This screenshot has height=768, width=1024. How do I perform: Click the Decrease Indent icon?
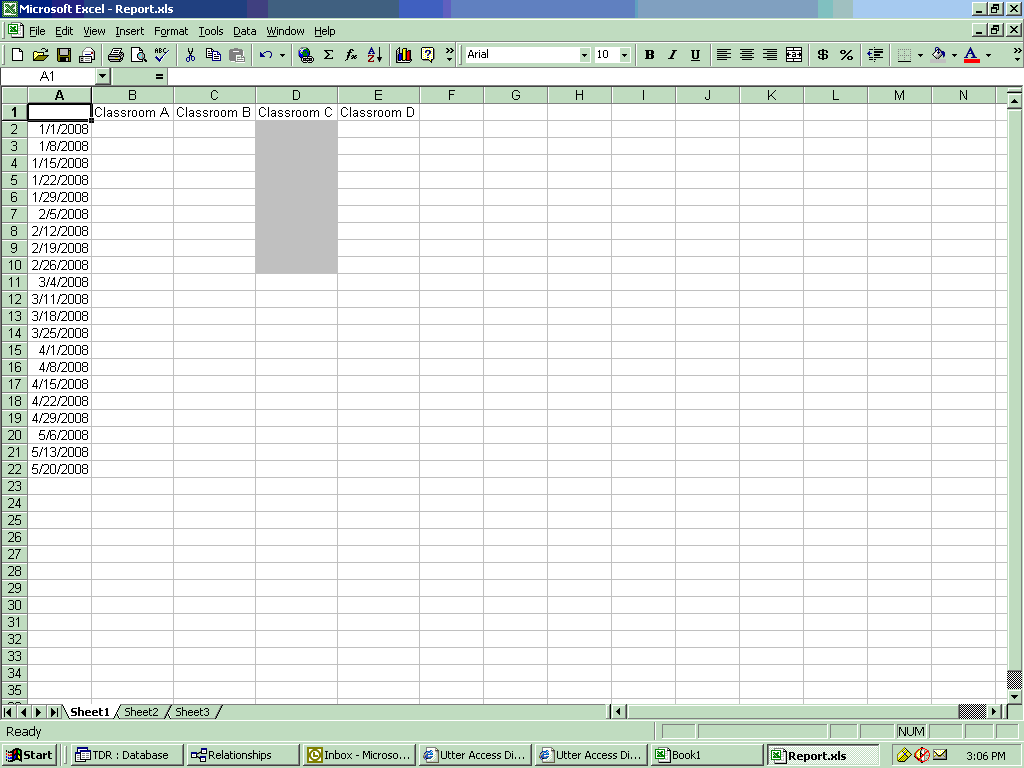(875, 55)
